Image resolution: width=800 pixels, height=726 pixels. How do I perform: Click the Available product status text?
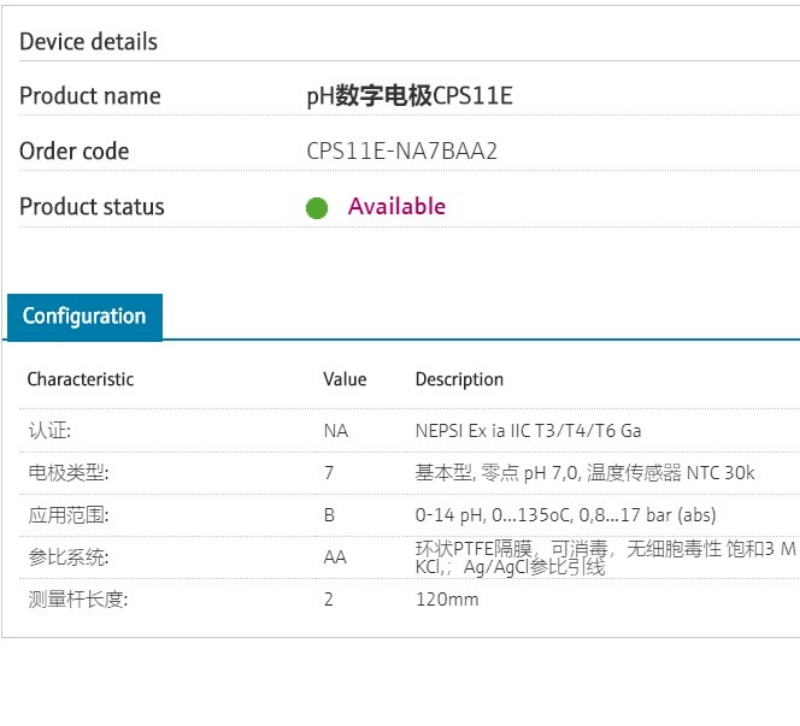click(x=396, y=207)
